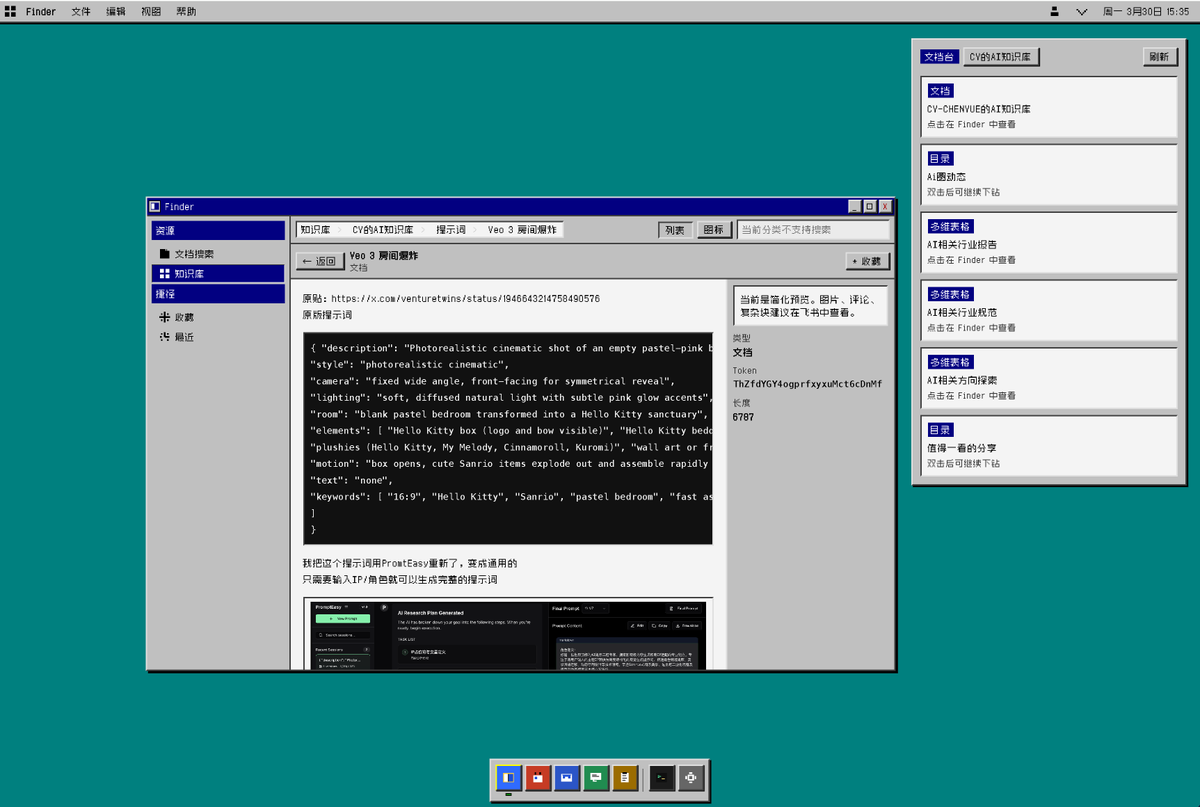
Task: Open the 编辑 menu
Action: point(116,11)
